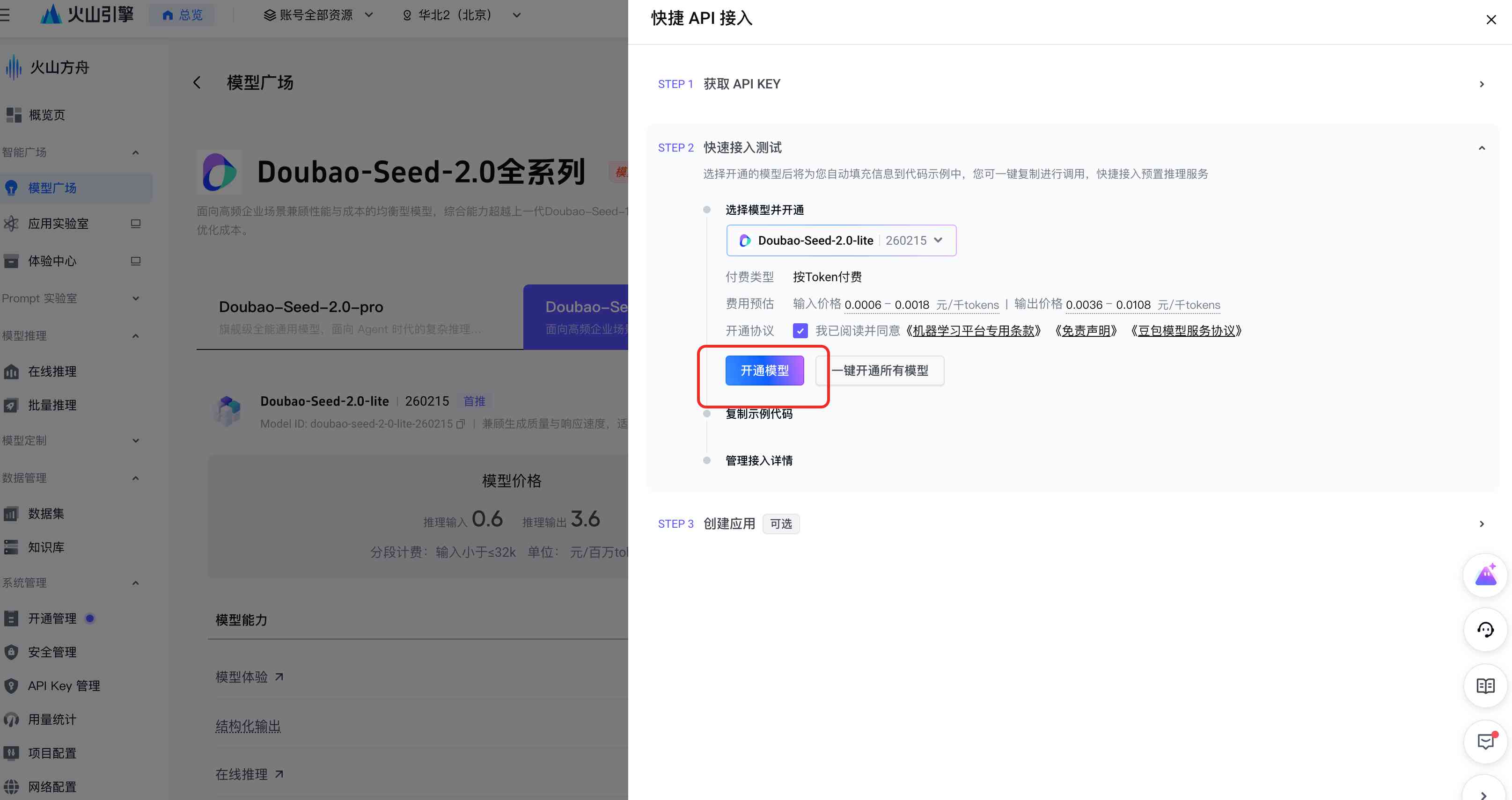Collapse STEP 2 快速接入测试 section
The width and height of the screenshot is (1512, 800).
[1482, 148]
